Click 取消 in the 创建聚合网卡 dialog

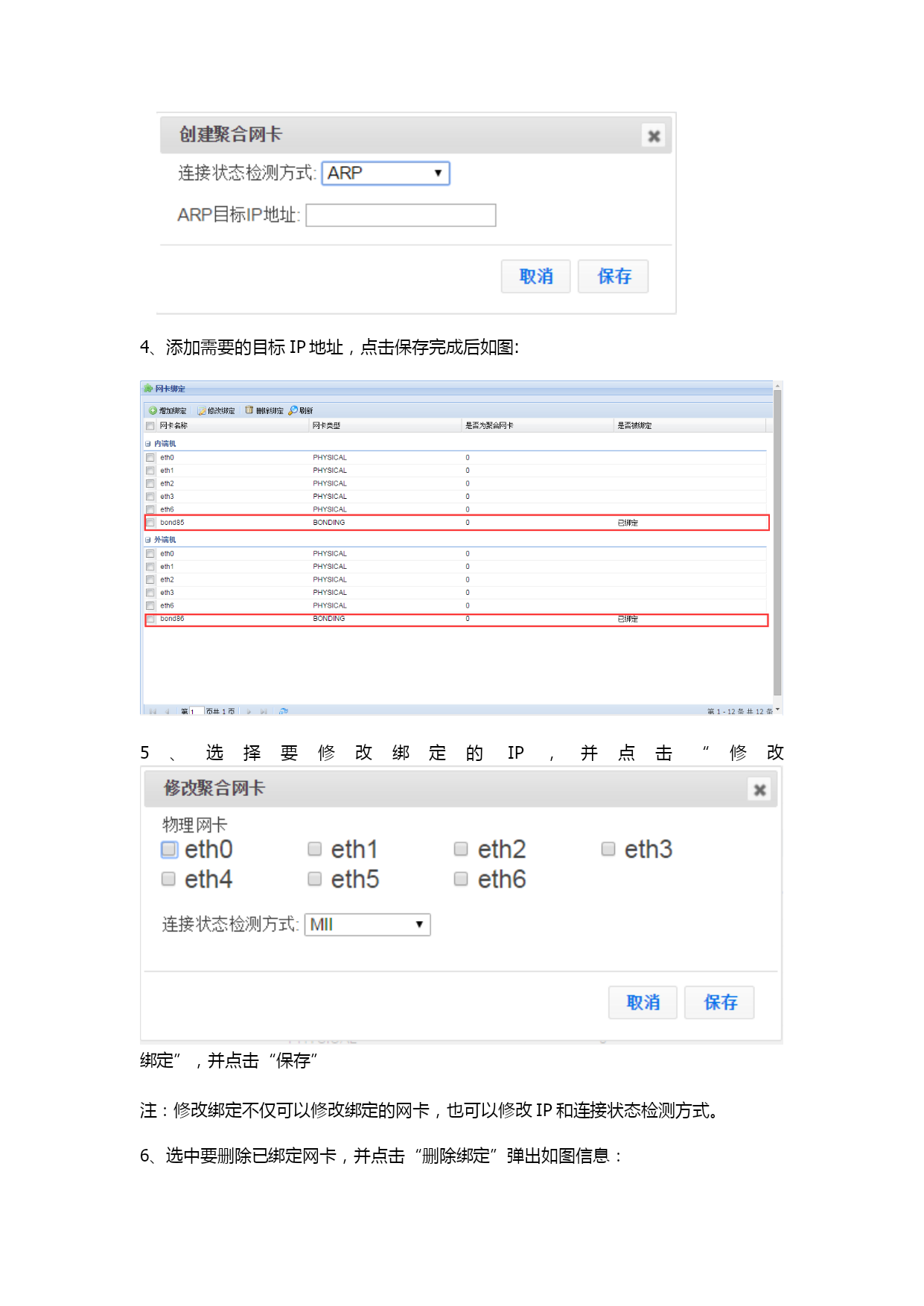click(x=536, y=276)
